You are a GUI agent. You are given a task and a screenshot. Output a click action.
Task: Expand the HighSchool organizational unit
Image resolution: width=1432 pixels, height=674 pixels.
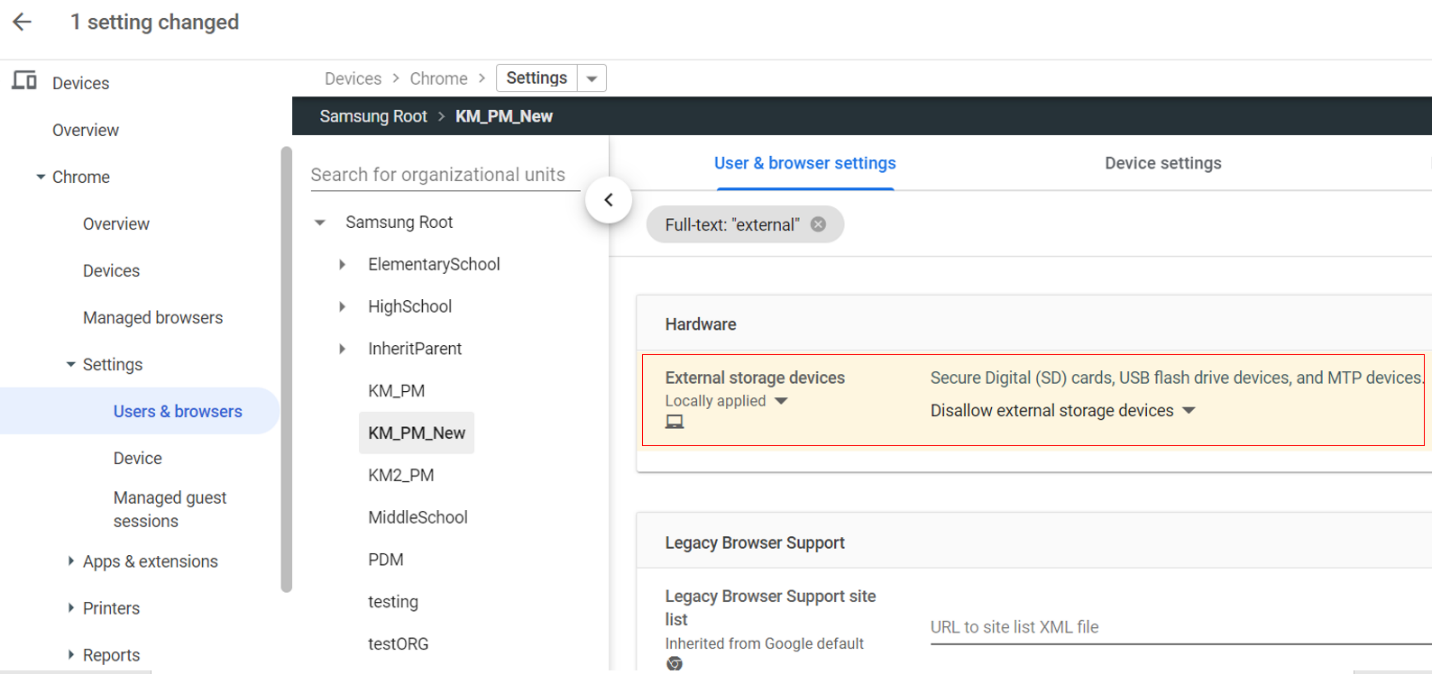[342, 307]
